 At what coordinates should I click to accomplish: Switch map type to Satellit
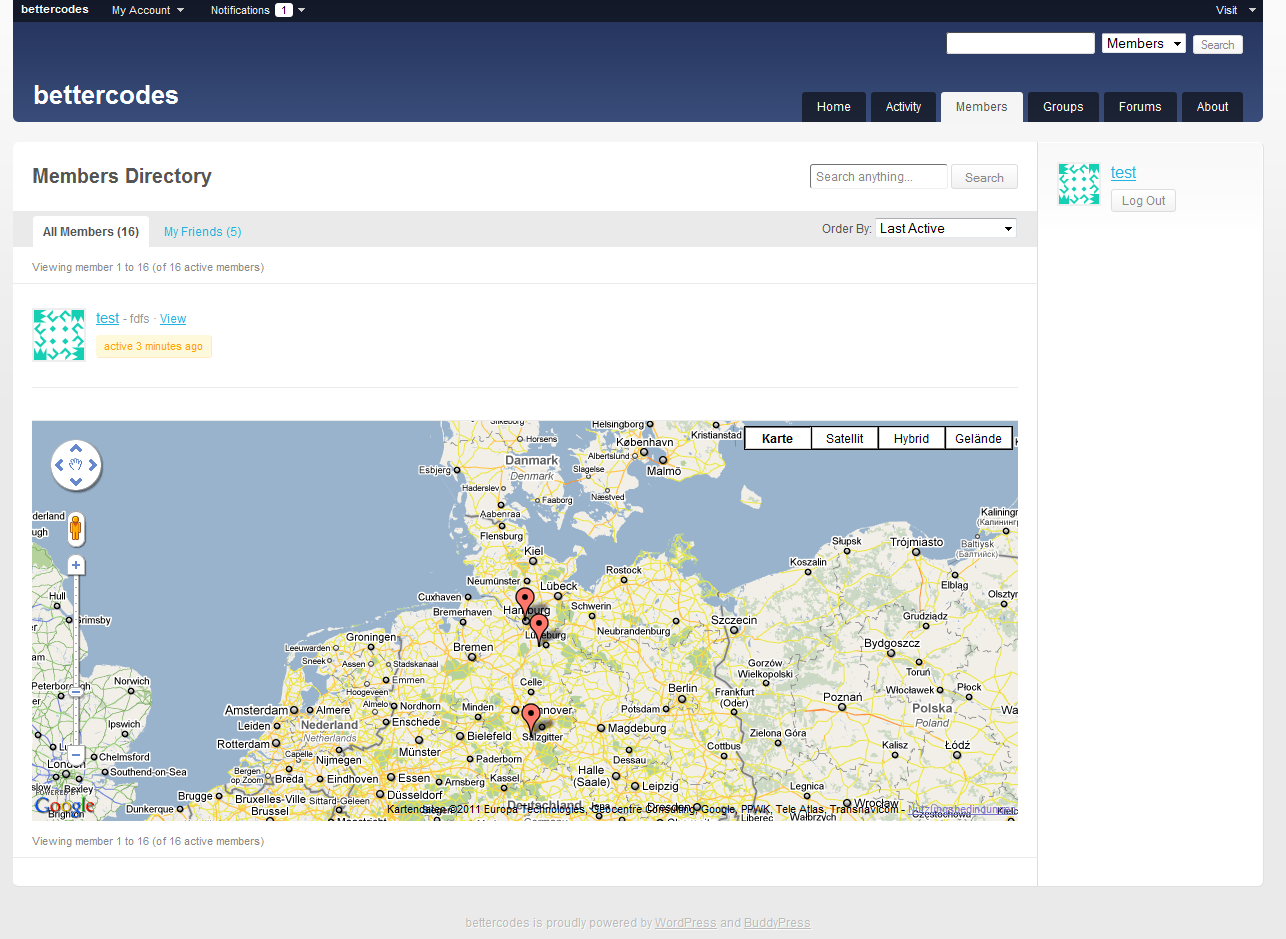[x=844, y=438]
